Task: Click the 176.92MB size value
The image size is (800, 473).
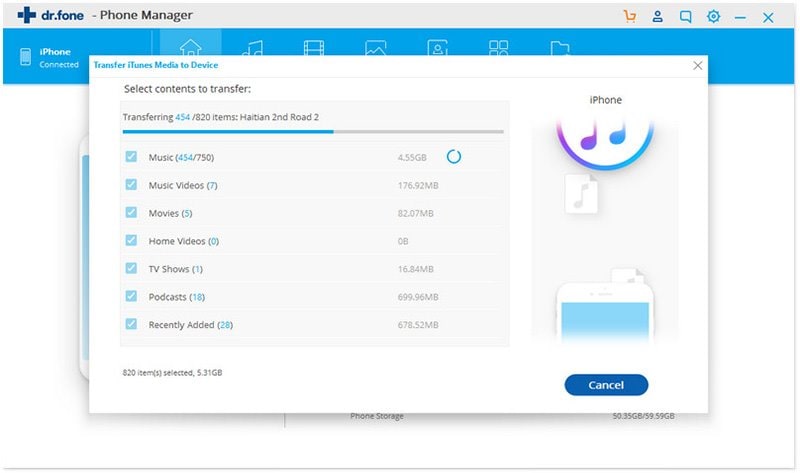Action: [x=418, y=186]
